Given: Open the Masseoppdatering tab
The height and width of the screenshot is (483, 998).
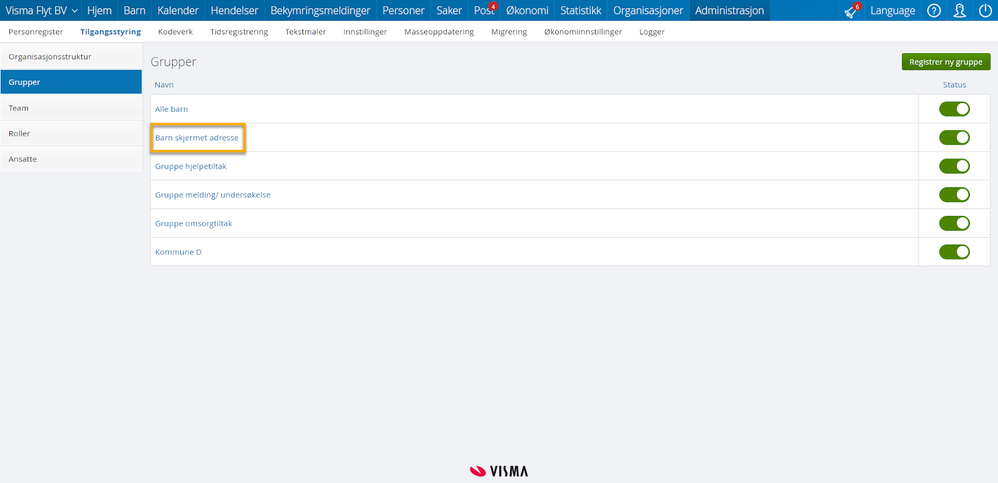Looking at the screenshot, I should coord(439,32).
